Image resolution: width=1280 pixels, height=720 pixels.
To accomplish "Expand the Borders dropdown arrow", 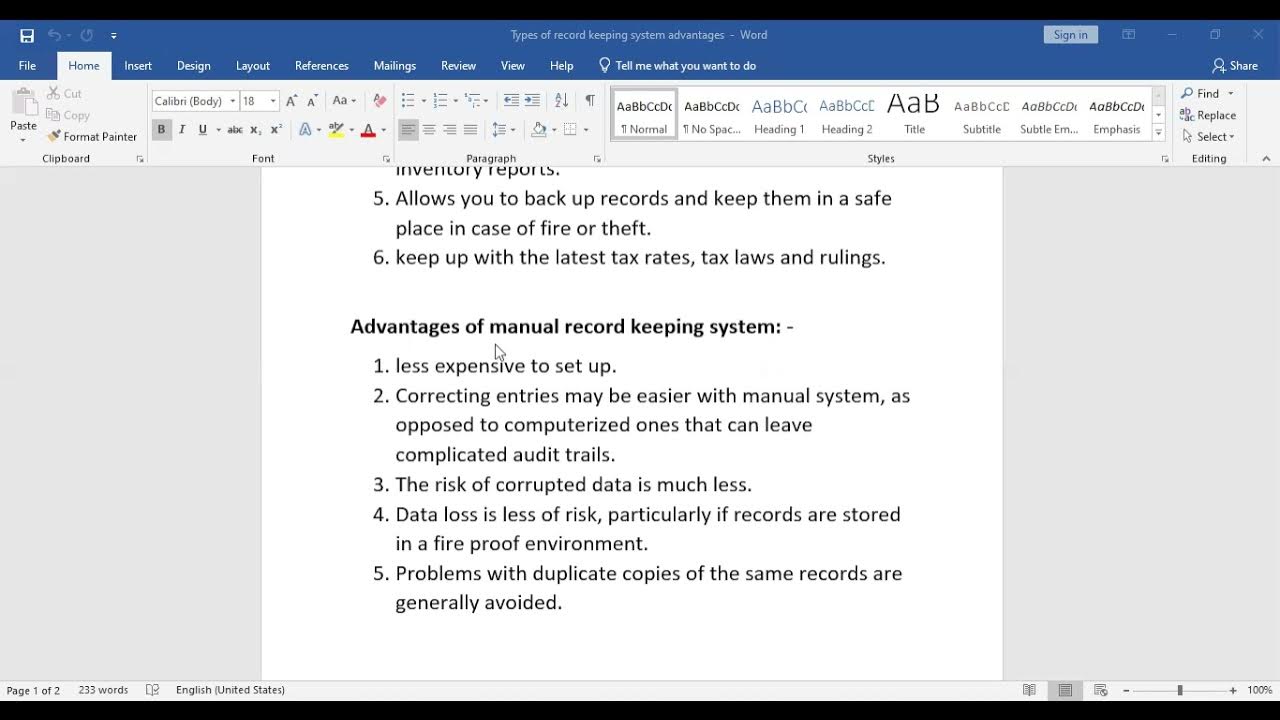I will (x=586, y=130).
